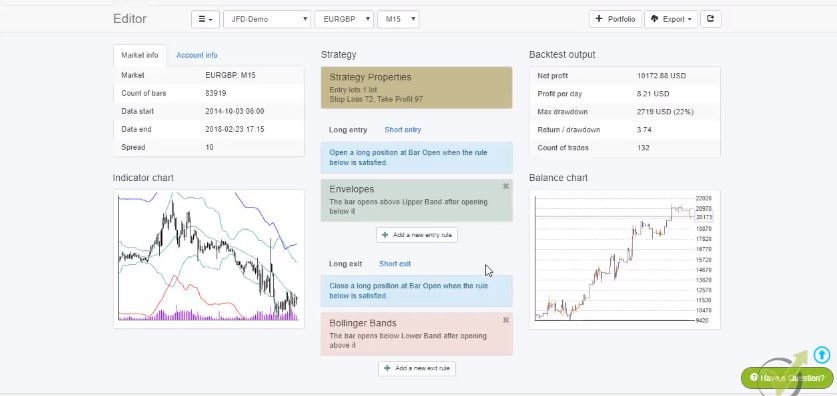Open the Strategy Properties block
837x396 pixels.
point(416,88)
